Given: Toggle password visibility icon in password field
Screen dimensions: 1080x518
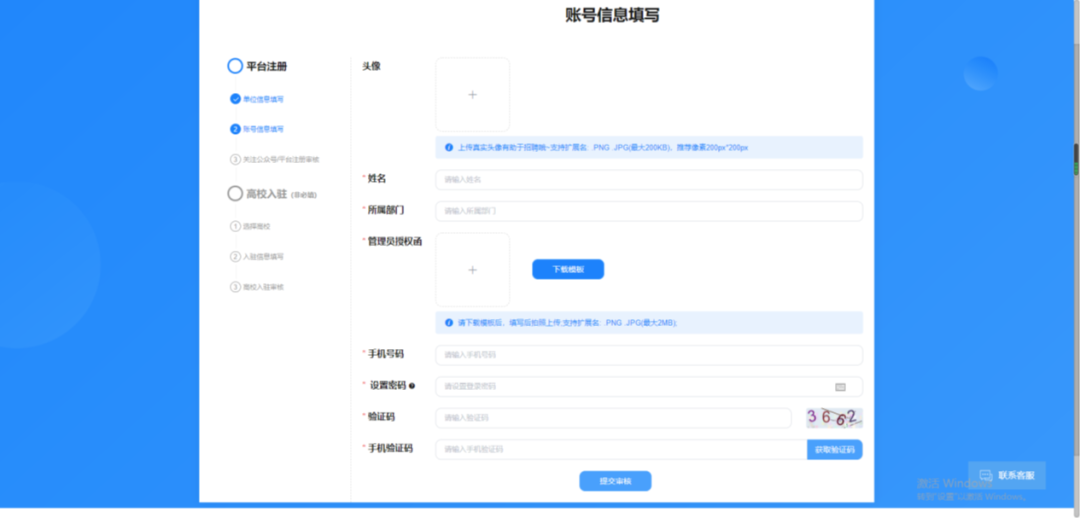Looking at the screenshot, I should click(840, 387).
